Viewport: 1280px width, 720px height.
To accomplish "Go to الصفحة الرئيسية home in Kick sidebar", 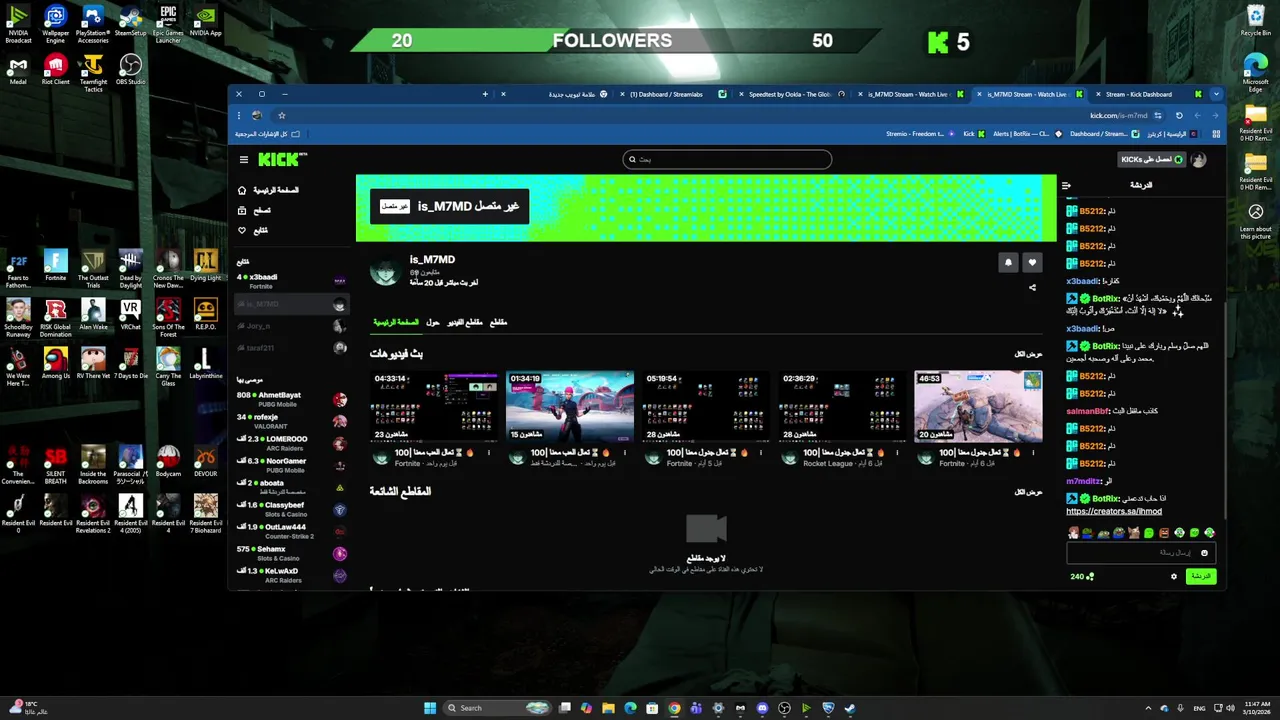I will pos(268,190).
